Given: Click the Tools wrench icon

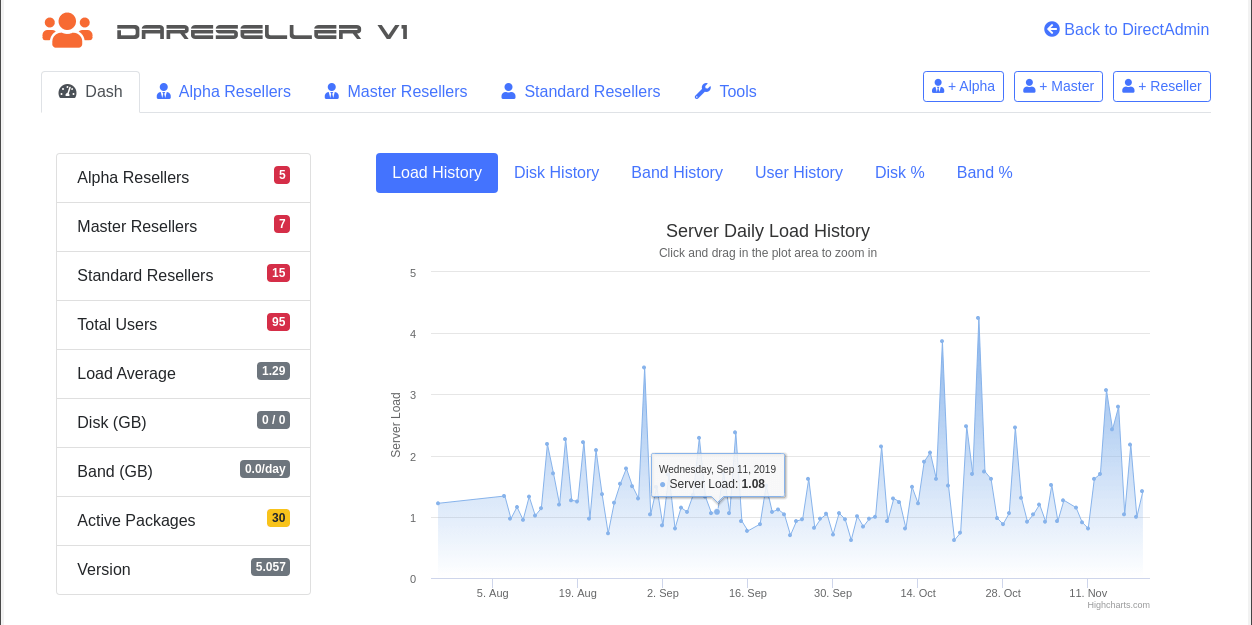Looking at the screenshot, I should click(x=703, y=91).
